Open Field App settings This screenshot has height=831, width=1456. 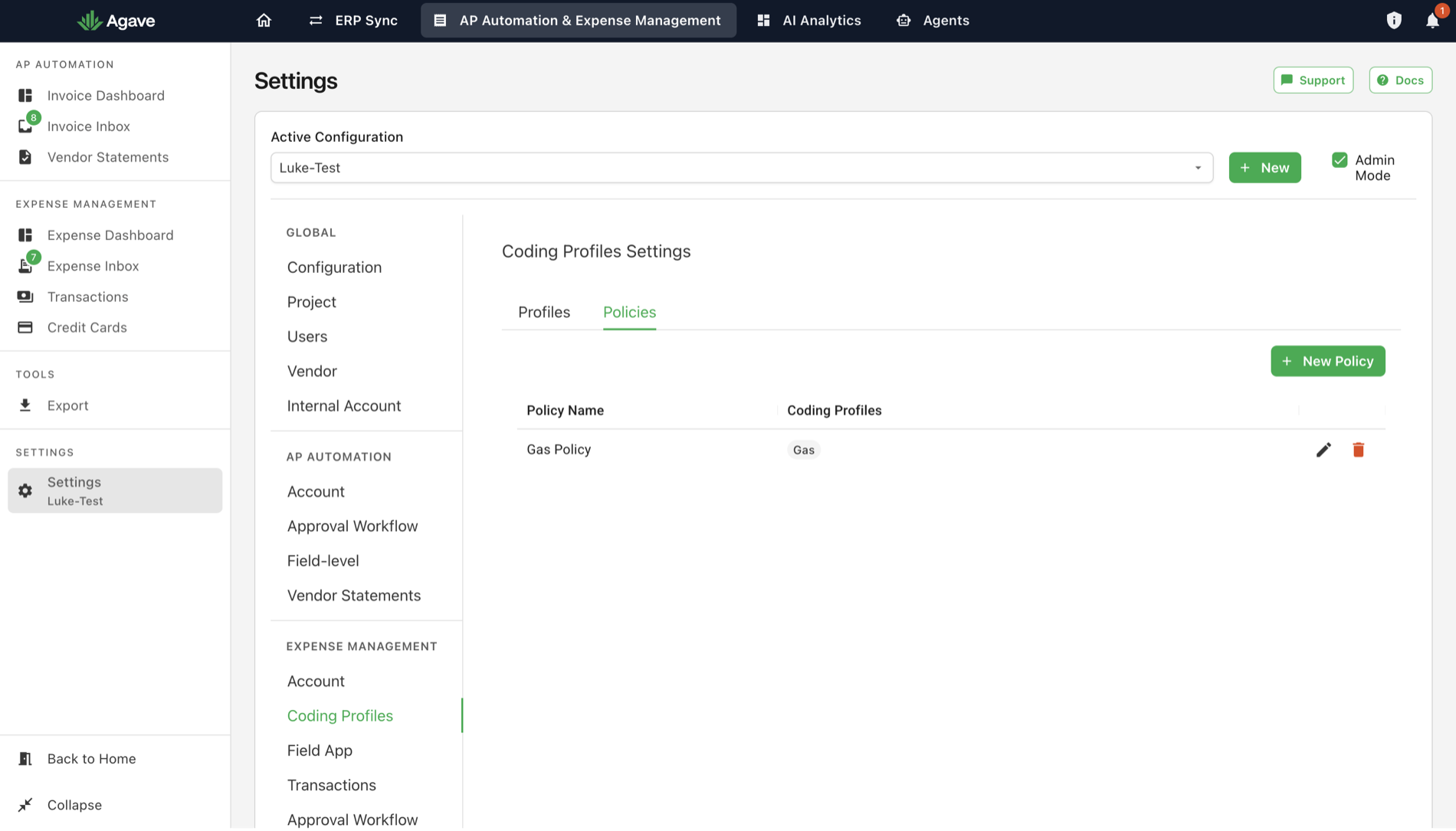[320, 751]
